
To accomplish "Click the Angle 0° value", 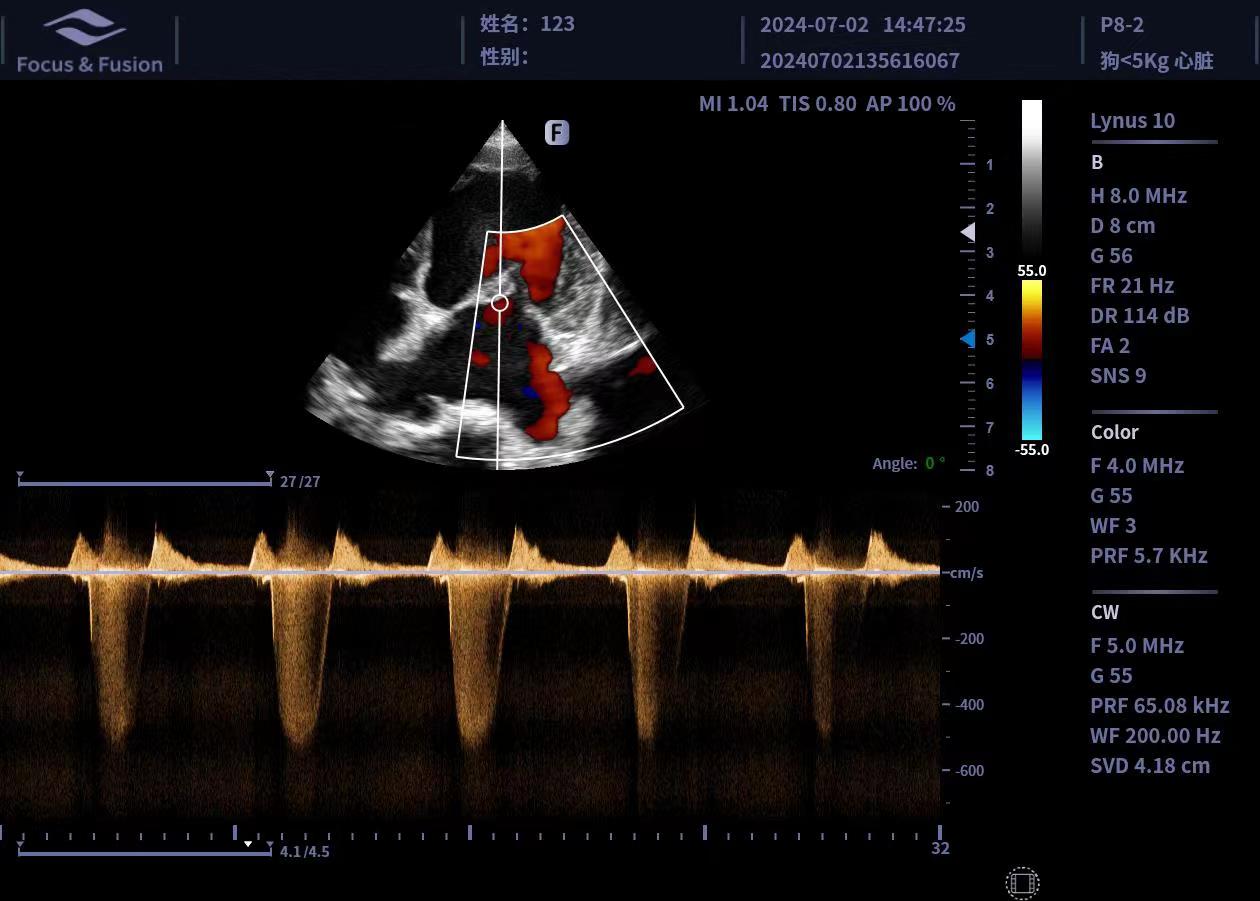I will tap(934, 463).
